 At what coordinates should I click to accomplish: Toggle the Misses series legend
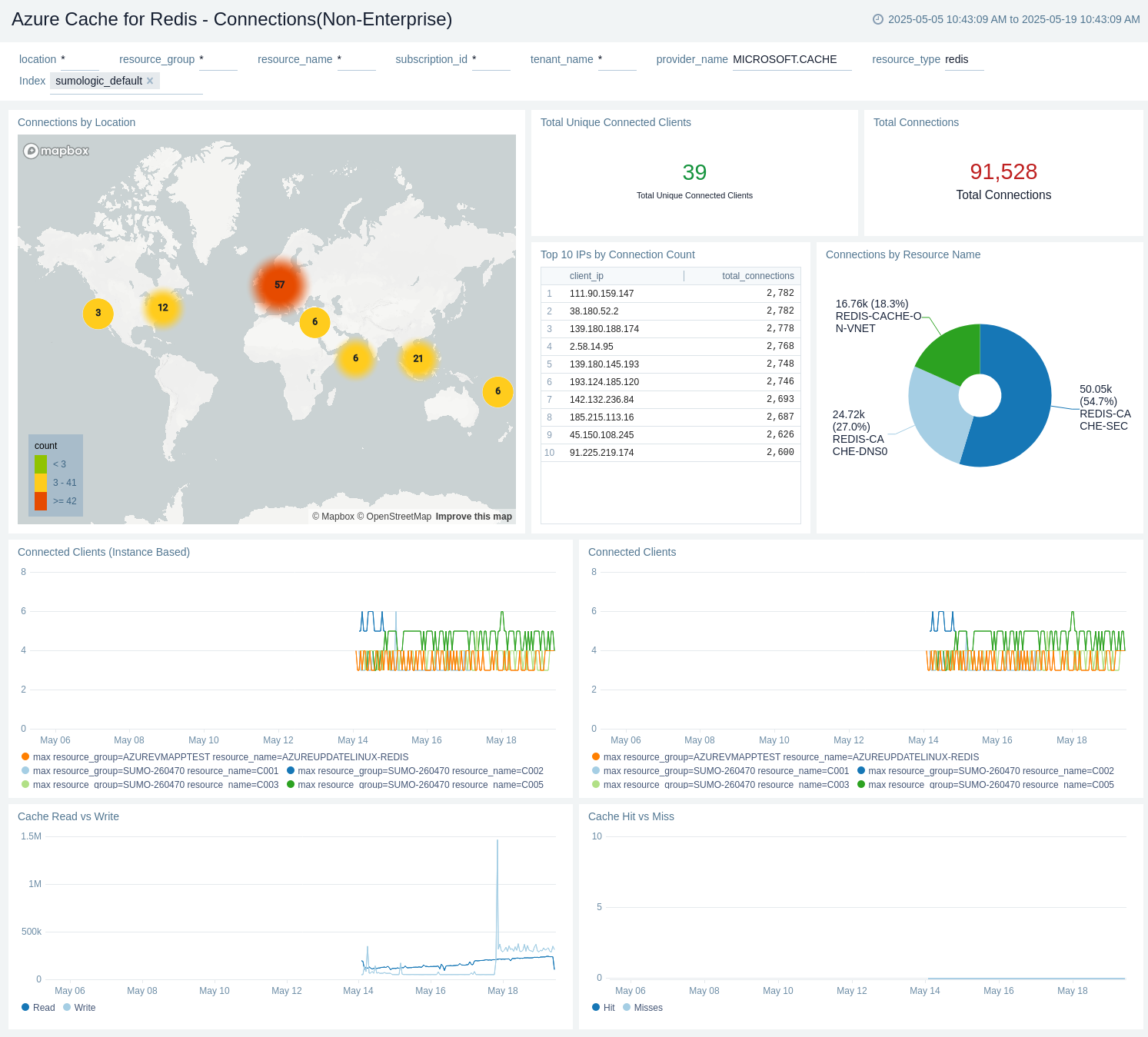[643, 1008]
